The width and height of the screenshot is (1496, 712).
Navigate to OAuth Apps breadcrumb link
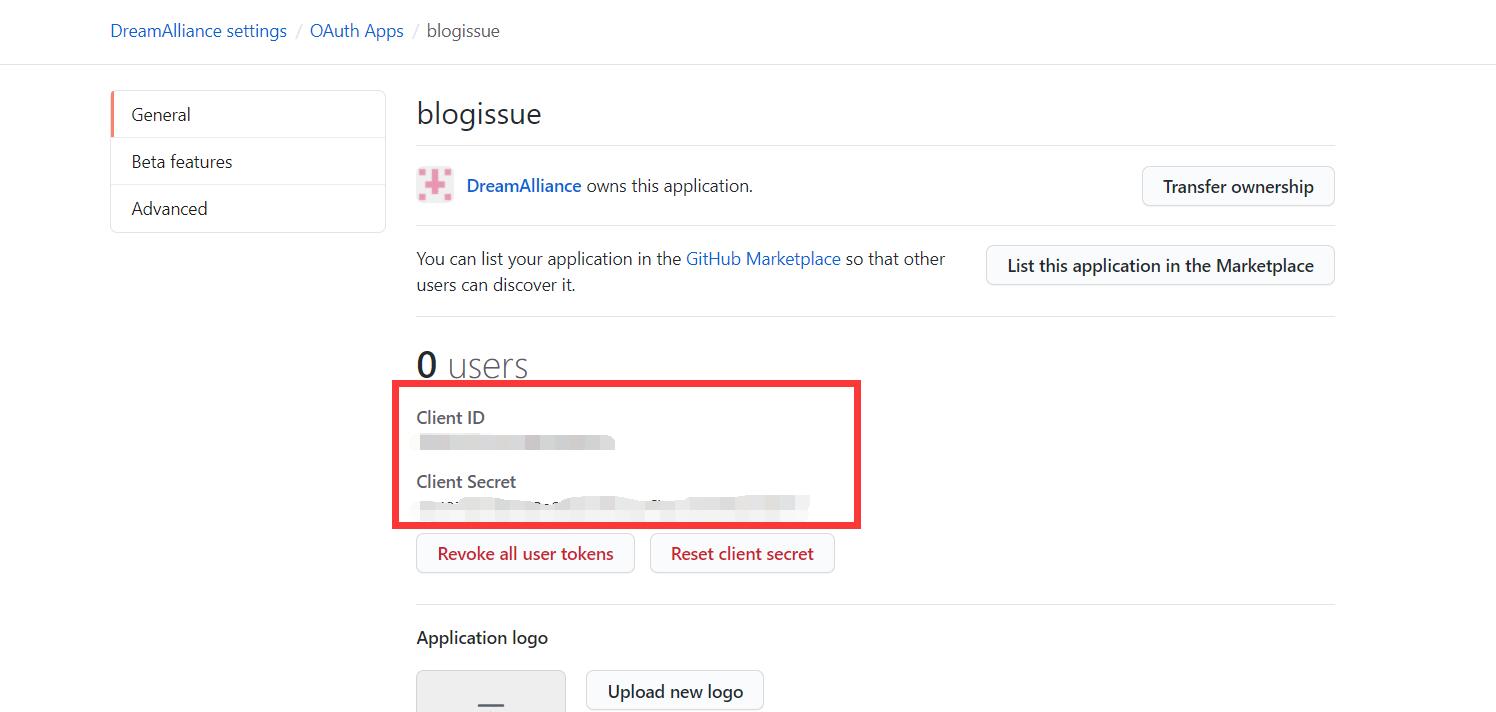pyautogui.click(x=356, y=31)
